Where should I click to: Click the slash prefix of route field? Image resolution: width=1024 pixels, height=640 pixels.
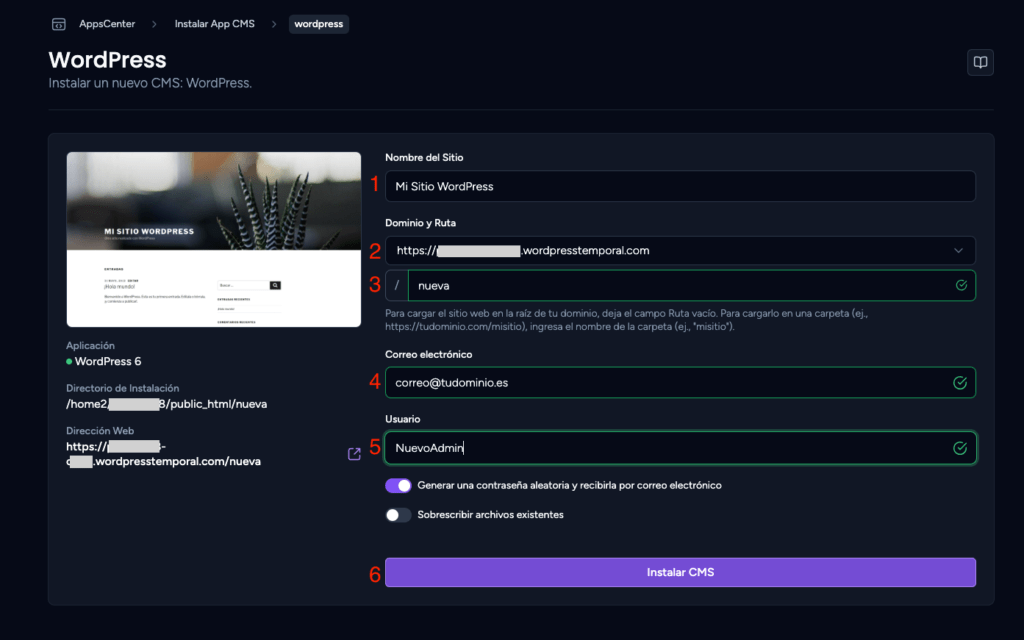pos(396,285)
